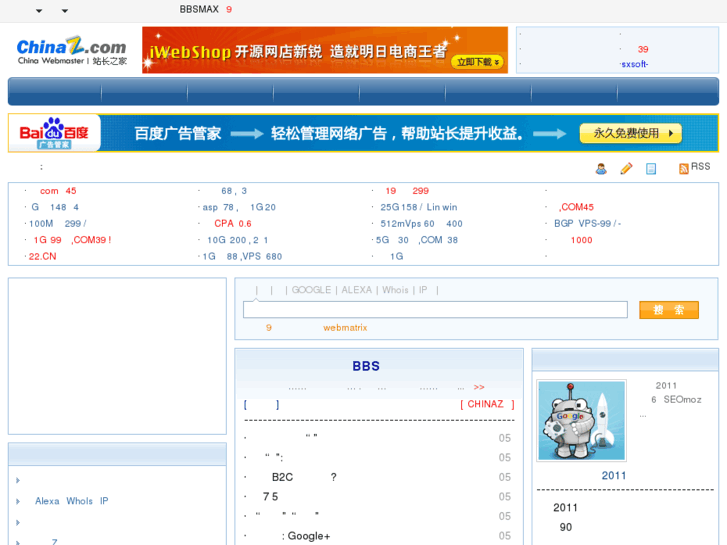The height and width of the screenshot is (545, 727).
Task: Click the 'BGP VPS-99 / -' link
Action: (587, 224)
